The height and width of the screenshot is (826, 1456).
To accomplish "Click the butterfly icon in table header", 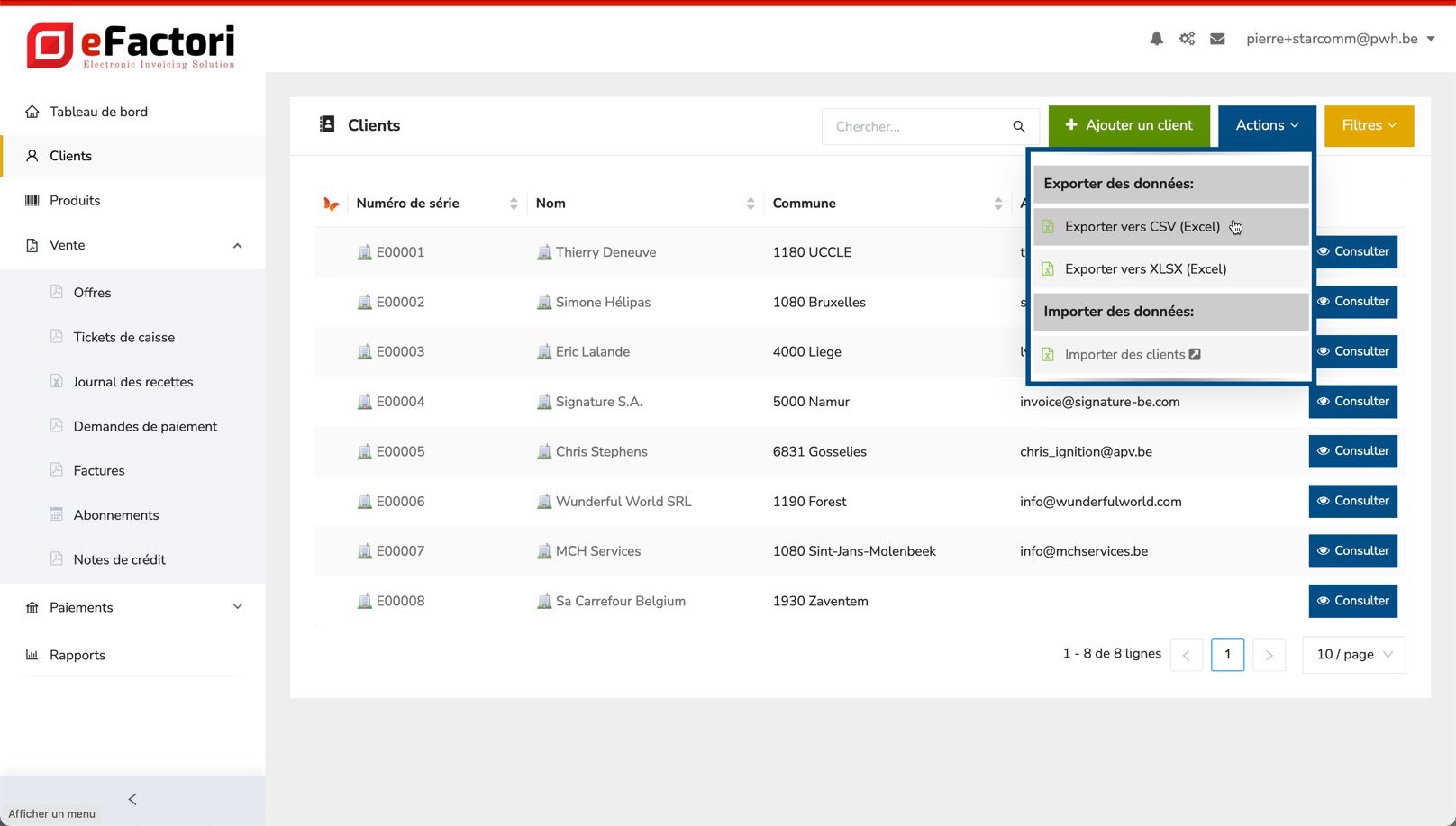I will click(x=331, y=204).
